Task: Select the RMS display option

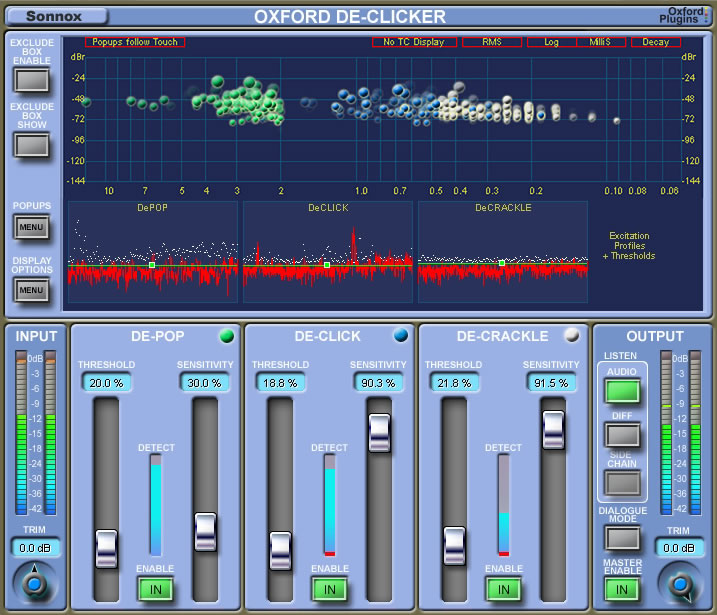Action: coord(492,42)
